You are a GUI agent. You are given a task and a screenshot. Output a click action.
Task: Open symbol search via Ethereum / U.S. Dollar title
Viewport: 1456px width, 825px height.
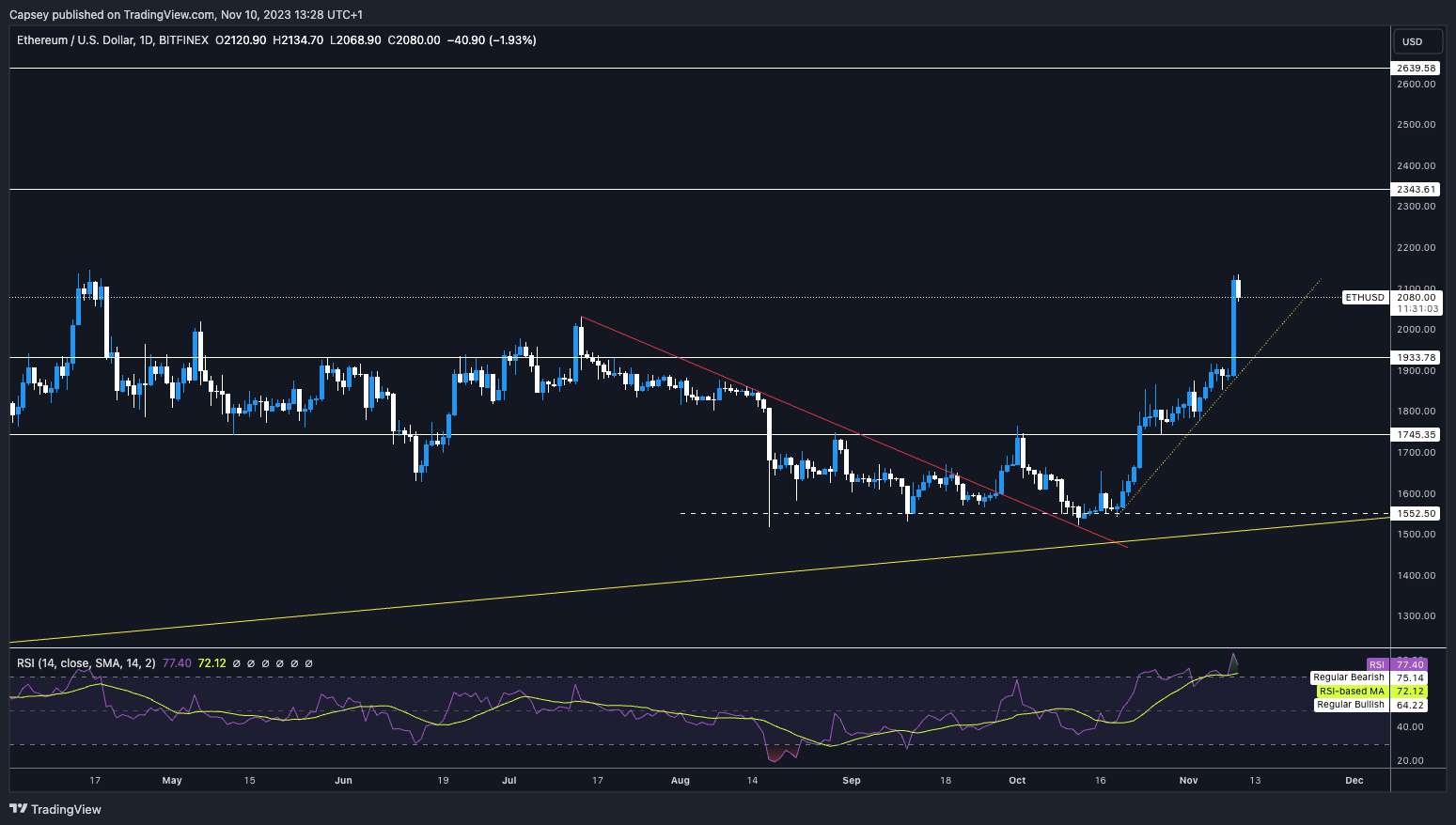(x=74, y=40)
